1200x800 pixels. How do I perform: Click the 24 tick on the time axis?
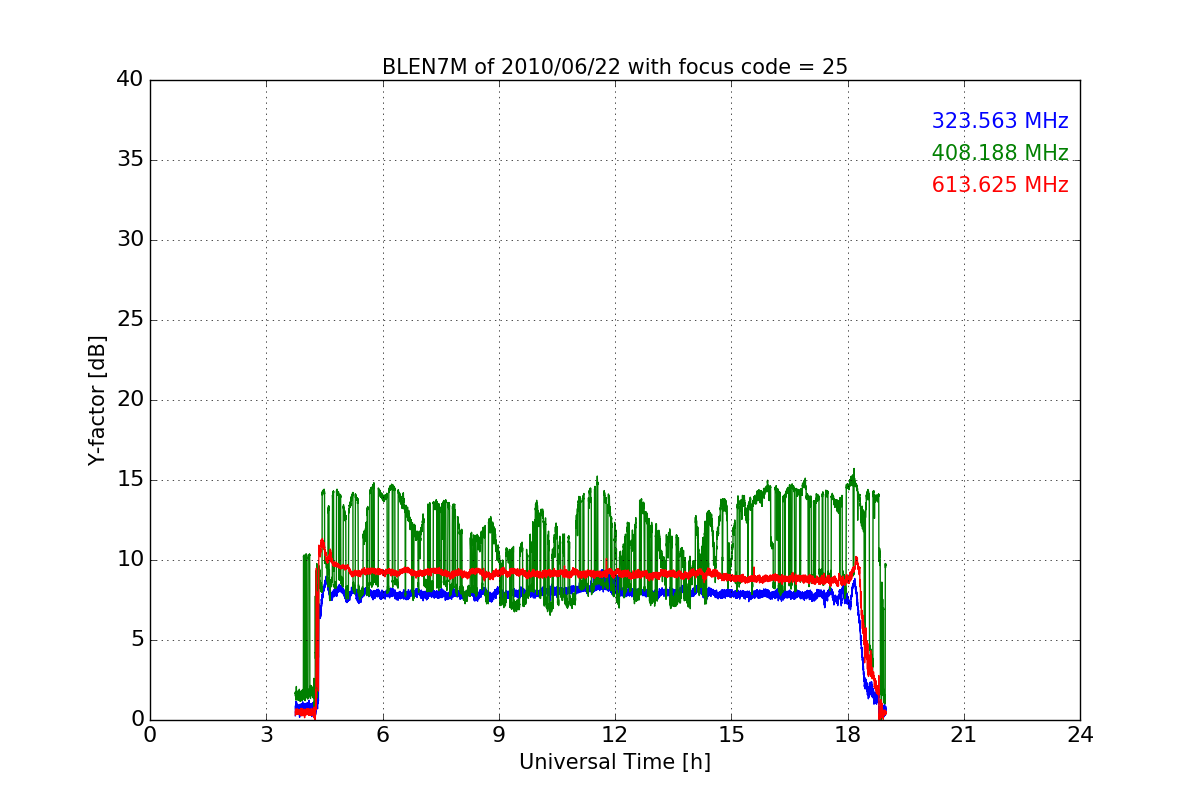(x=1079, y=735)
